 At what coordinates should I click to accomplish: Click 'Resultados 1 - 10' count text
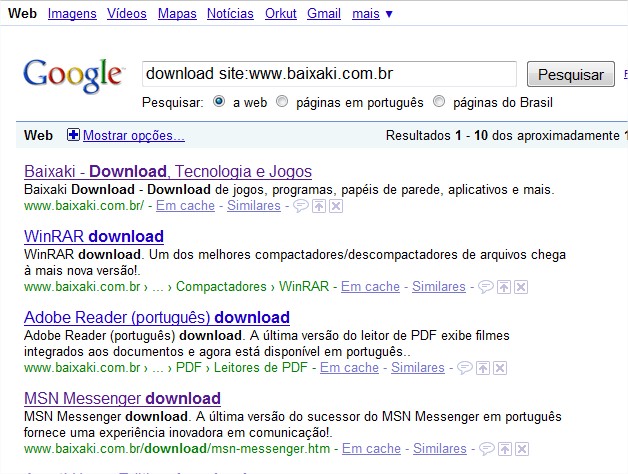point(437,135)
